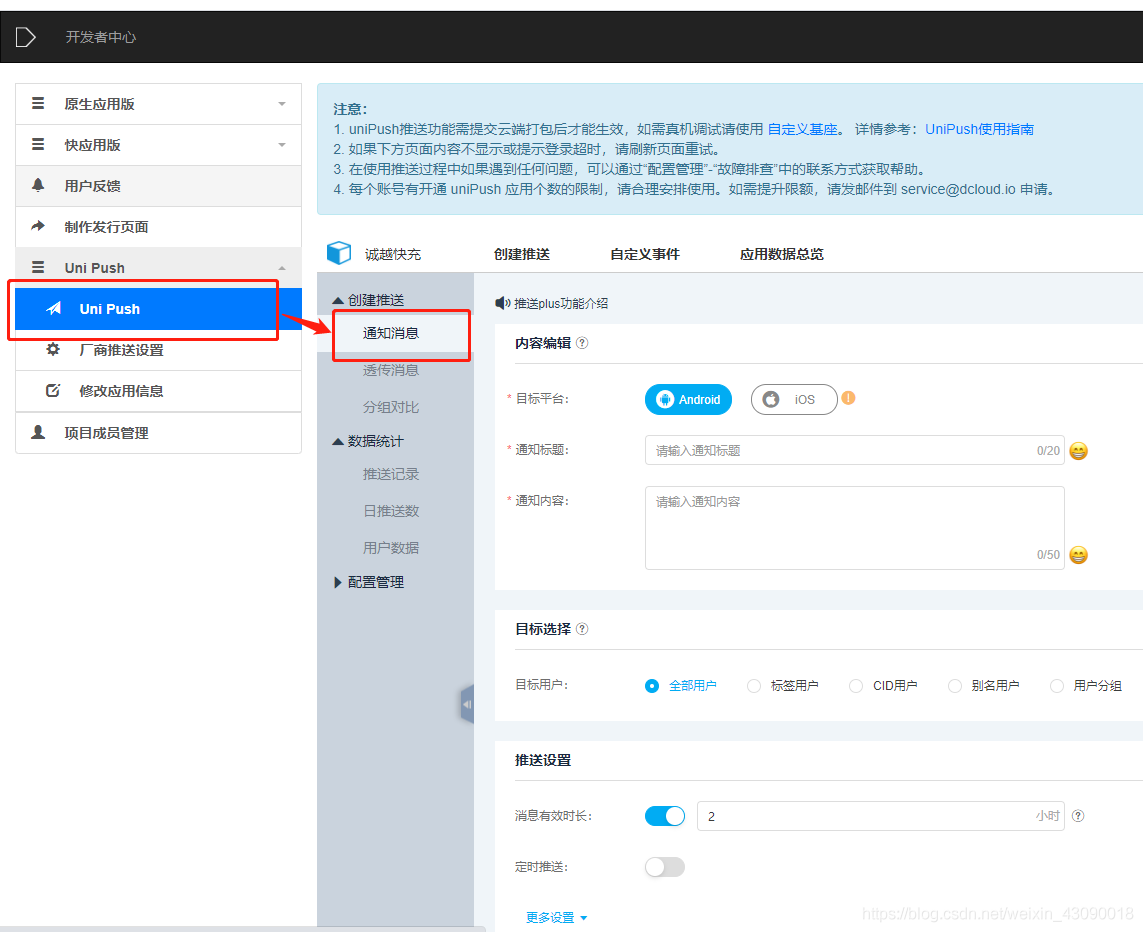Click the blue cube app icon

coord(339,253)
